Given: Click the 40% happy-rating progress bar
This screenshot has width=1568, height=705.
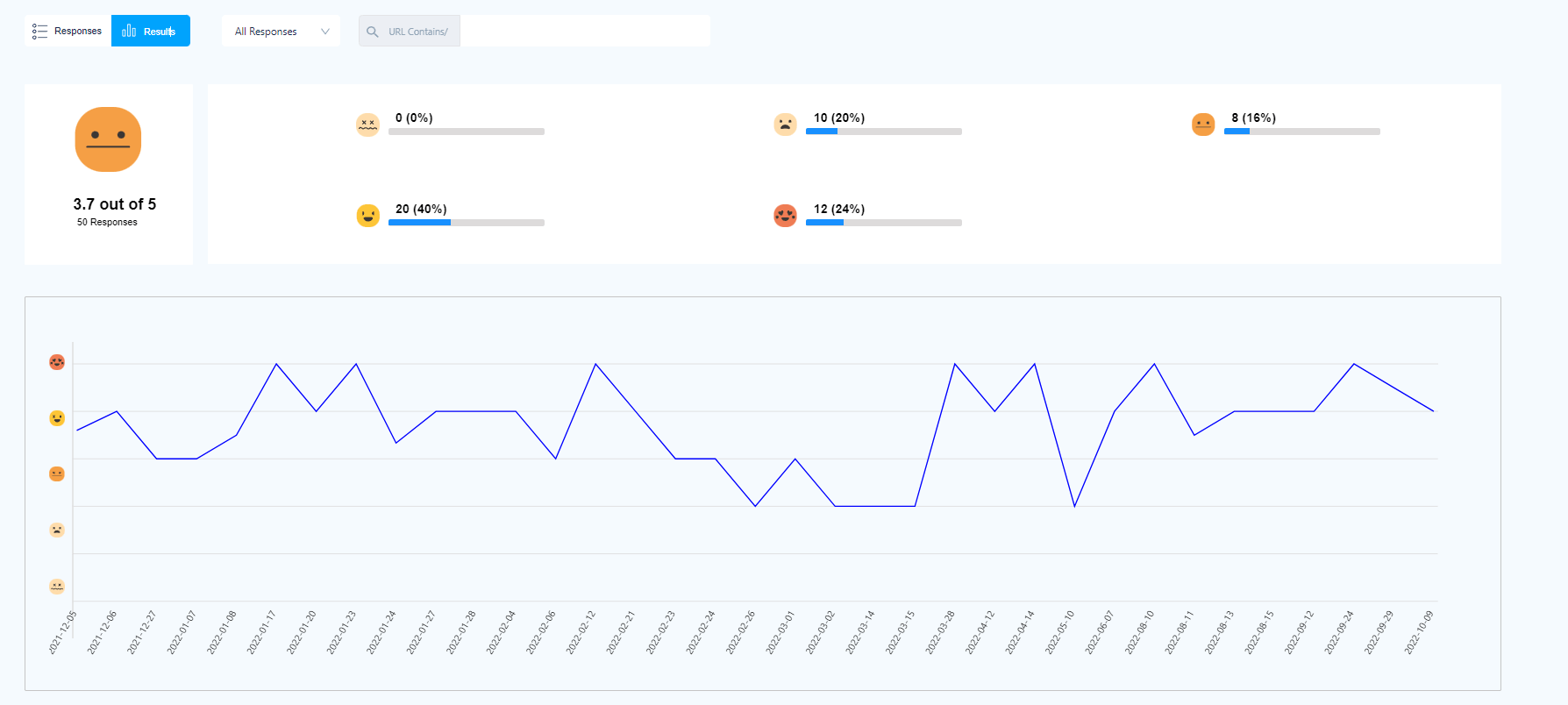Looking at the screenshot, I should tap(467, 223).
